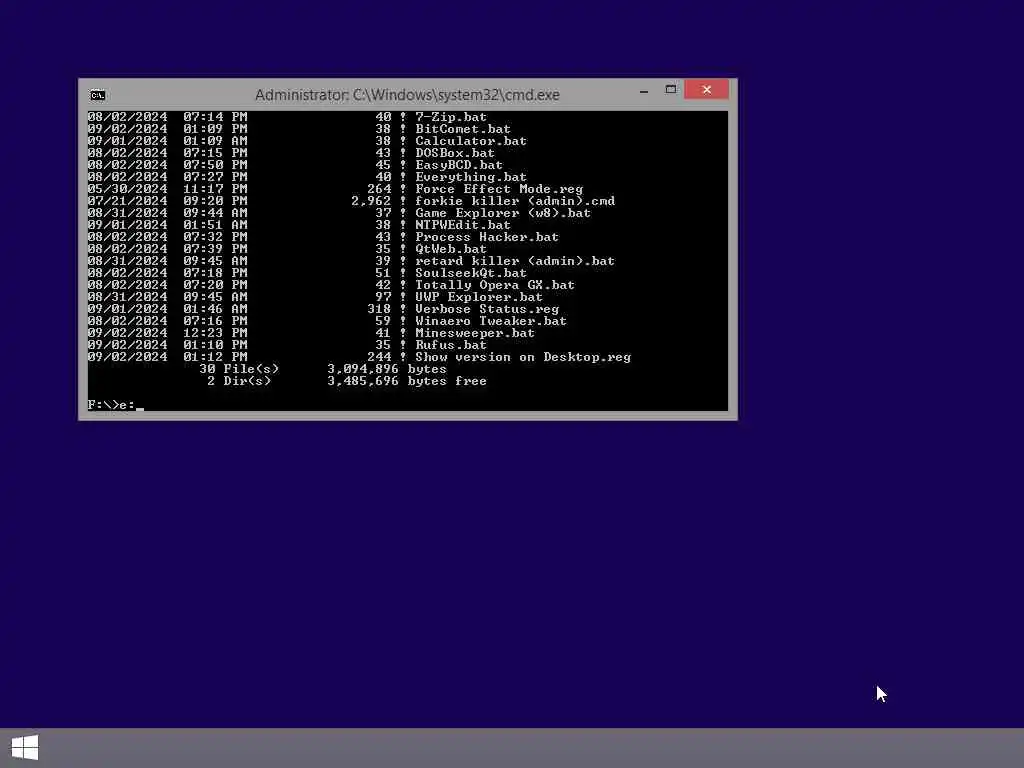Click the Calculator.bat listing
Image resolution: width=1024 pixels, height=768 pixels.
471,141
